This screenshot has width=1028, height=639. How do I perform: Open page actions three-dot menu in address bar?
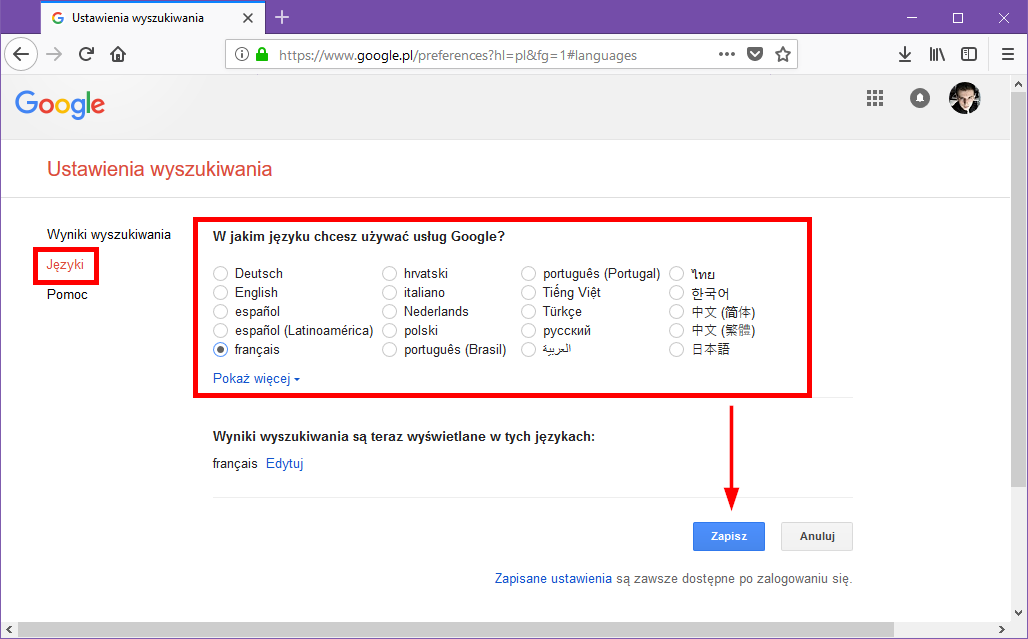(x=727, y=54)
